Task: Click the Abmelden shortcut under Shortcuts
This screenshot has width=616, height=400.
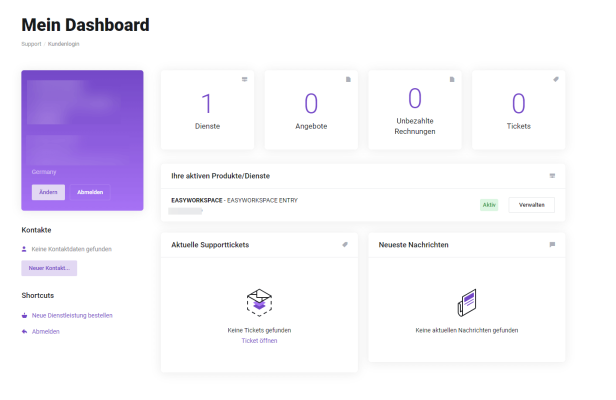Action: tap(45, 331)
